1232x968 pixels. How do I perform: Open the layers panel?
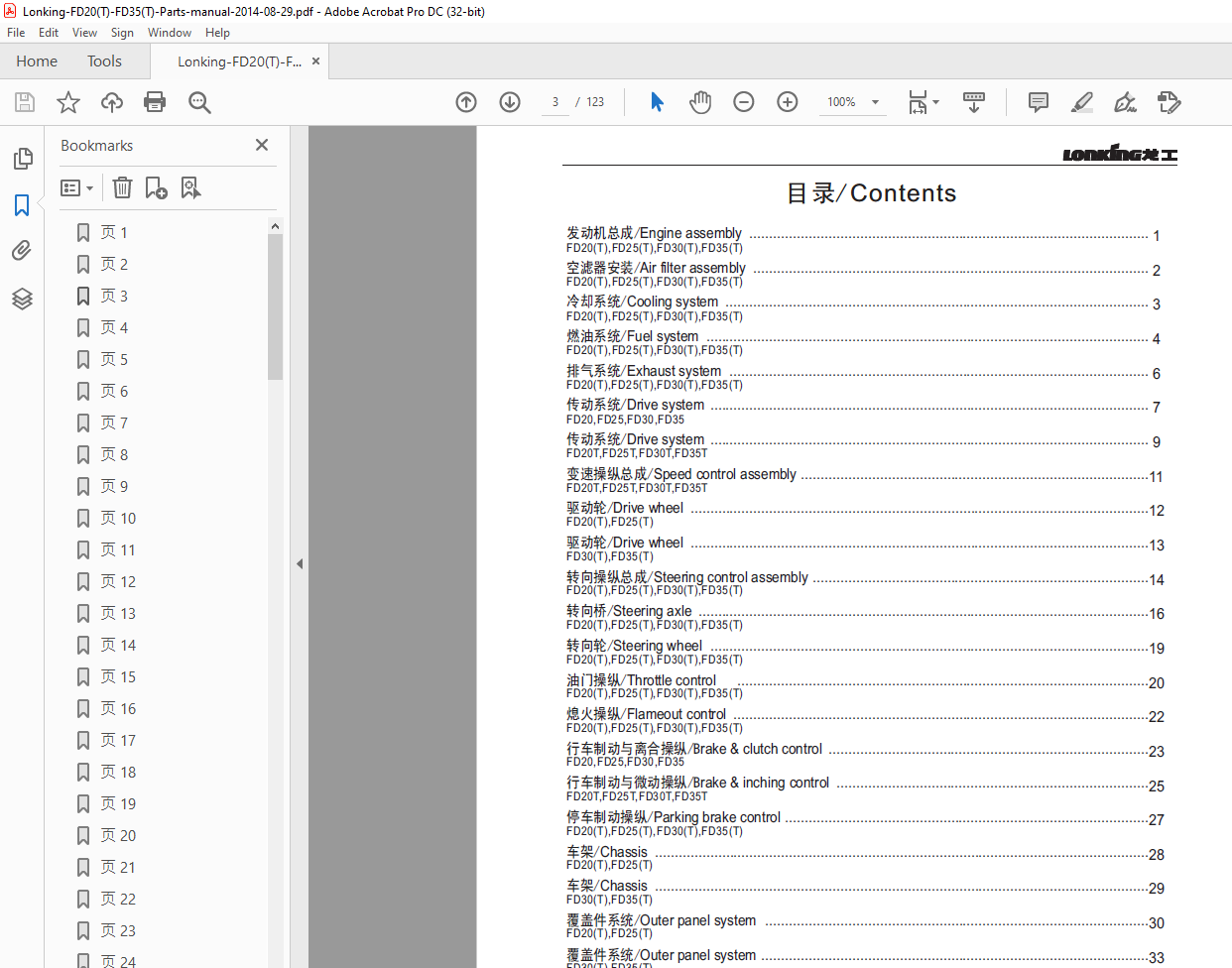tap(22, 299)
